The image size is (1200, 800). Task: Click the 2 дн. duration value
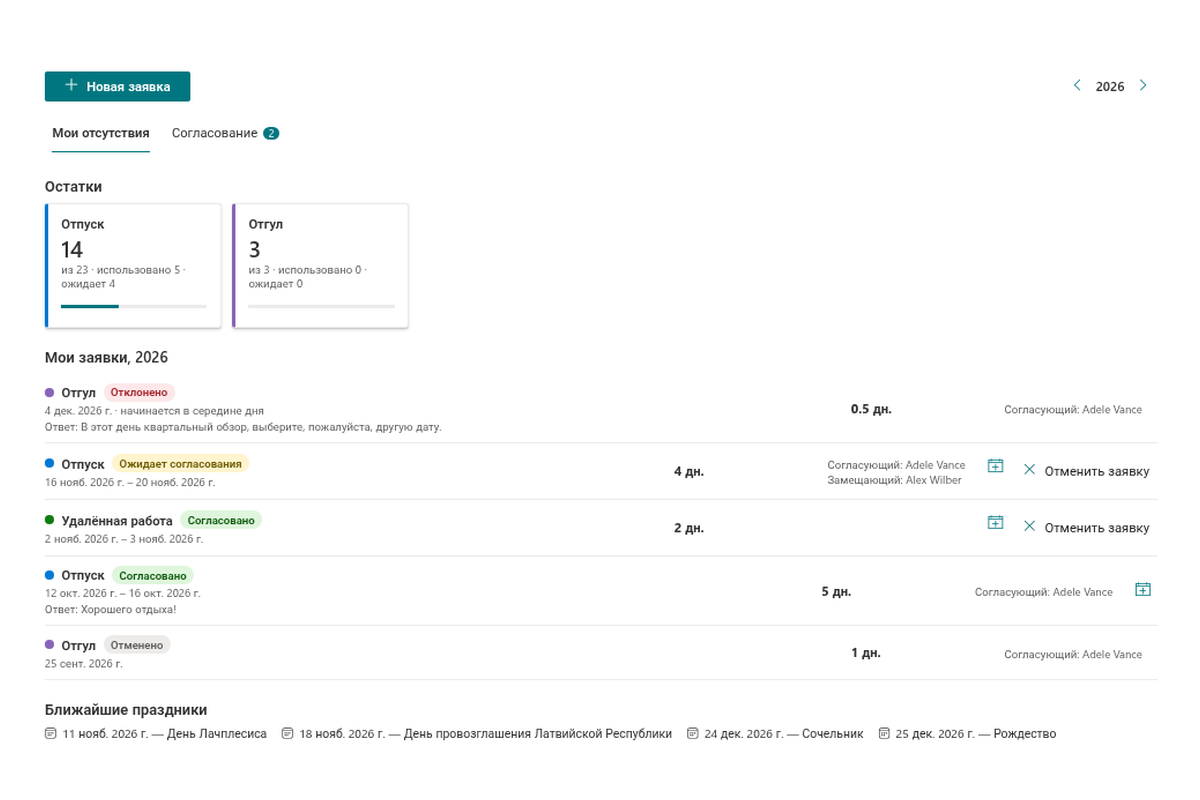pos(689,528)
